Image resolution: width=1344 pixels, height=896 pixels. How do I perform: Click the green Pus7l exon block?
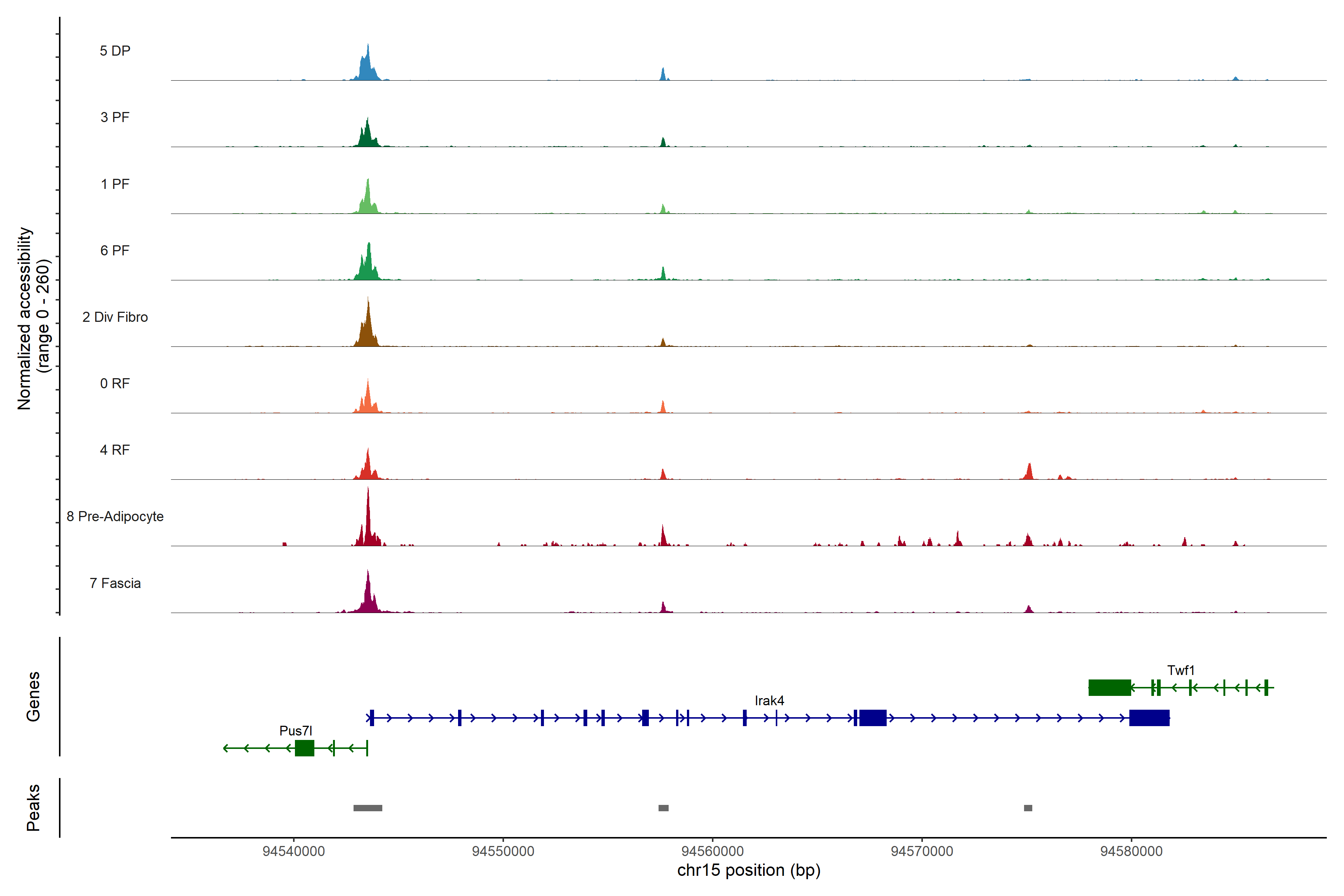tap(304, 748)
